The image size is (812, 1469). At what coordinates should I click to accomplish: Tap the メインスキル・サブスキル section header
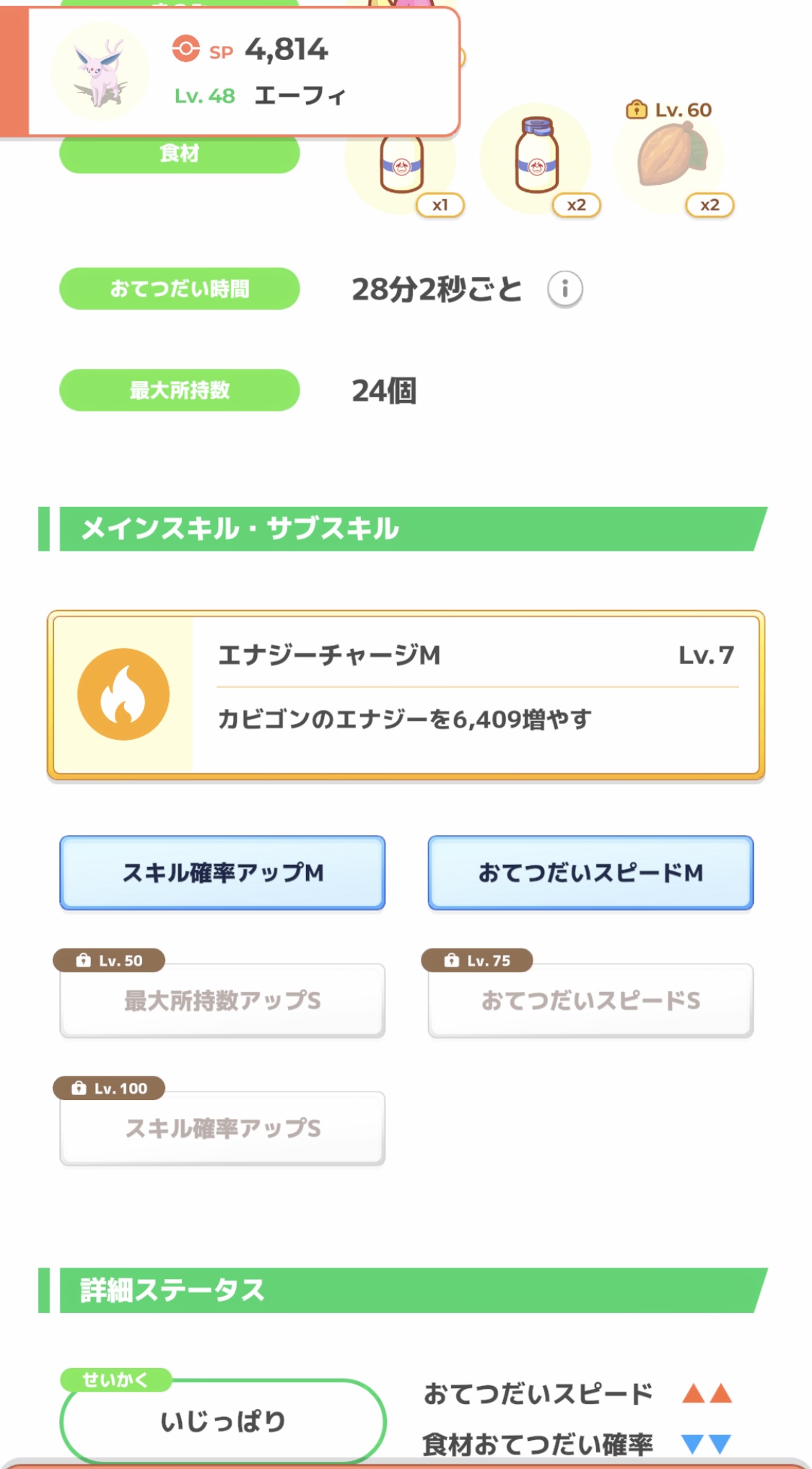(x=404, y=528)
